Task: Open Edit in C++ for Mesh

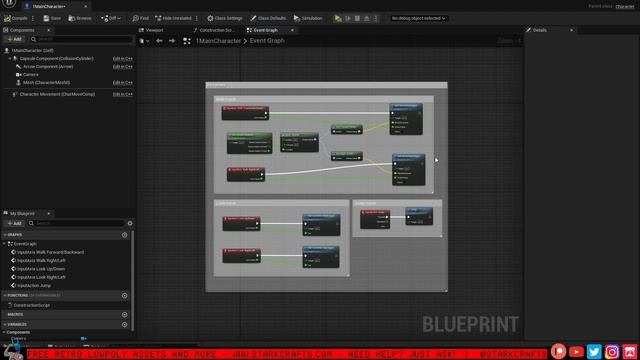Action: [x=122, y=83]
